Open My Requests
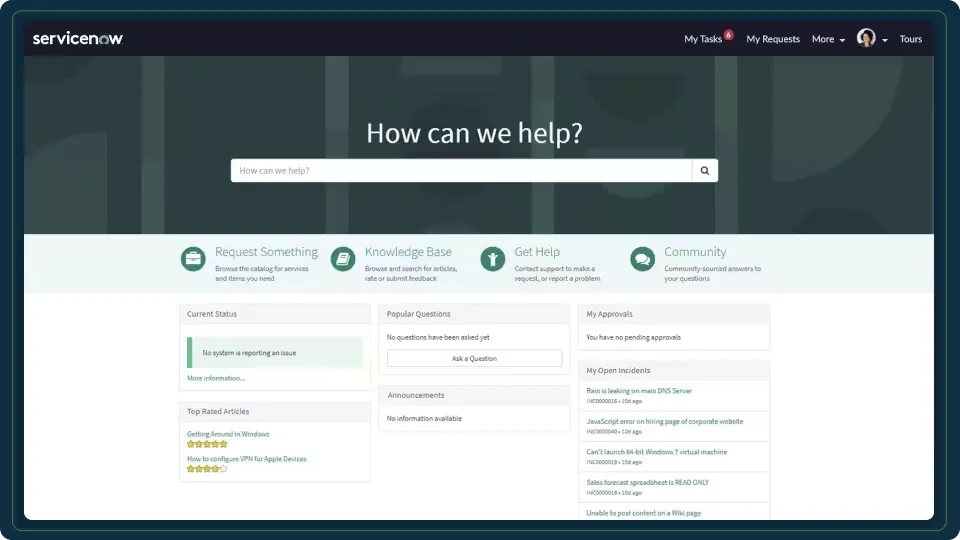 click(x=773, y=39)
